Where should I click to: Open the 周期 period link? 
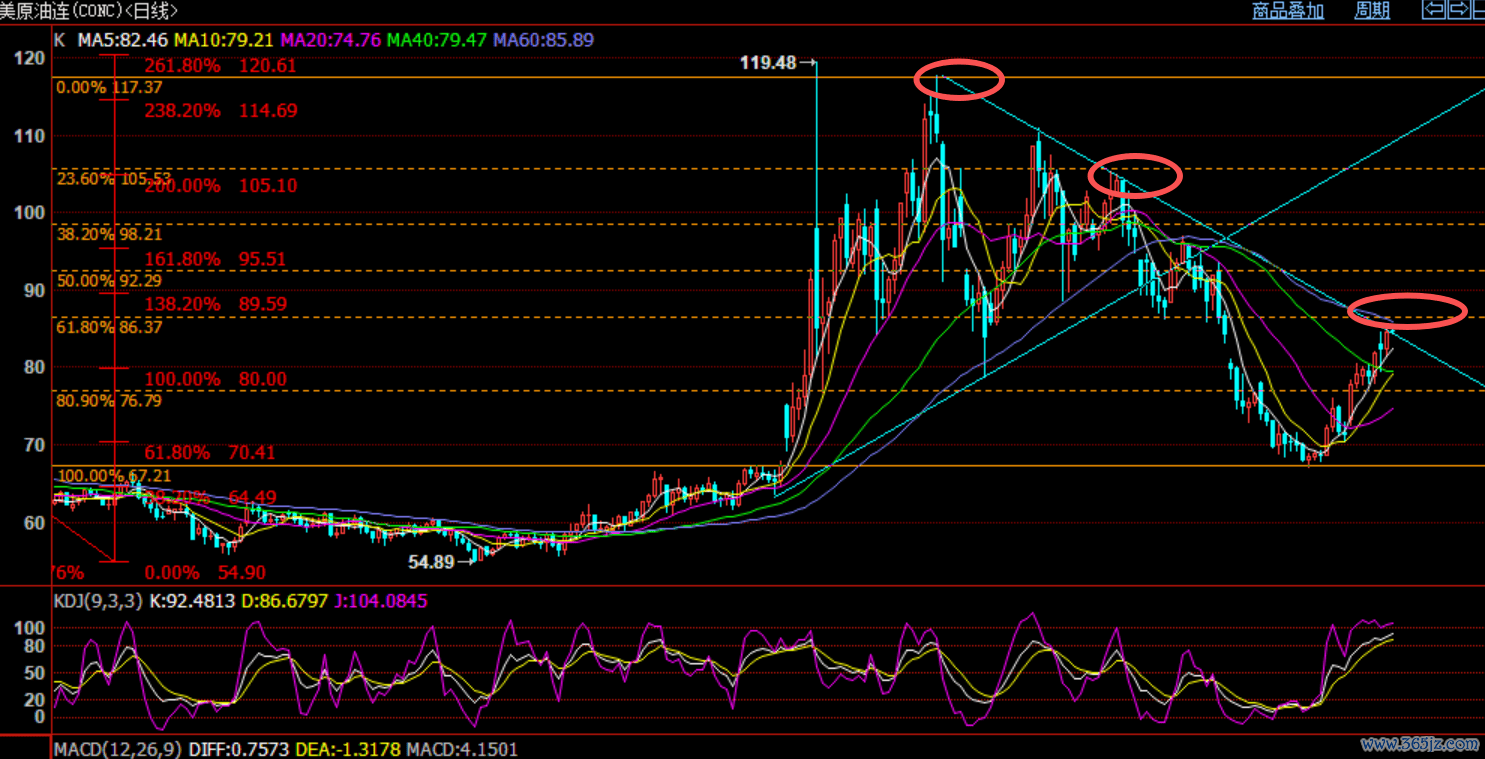[x=1372, y=11]
